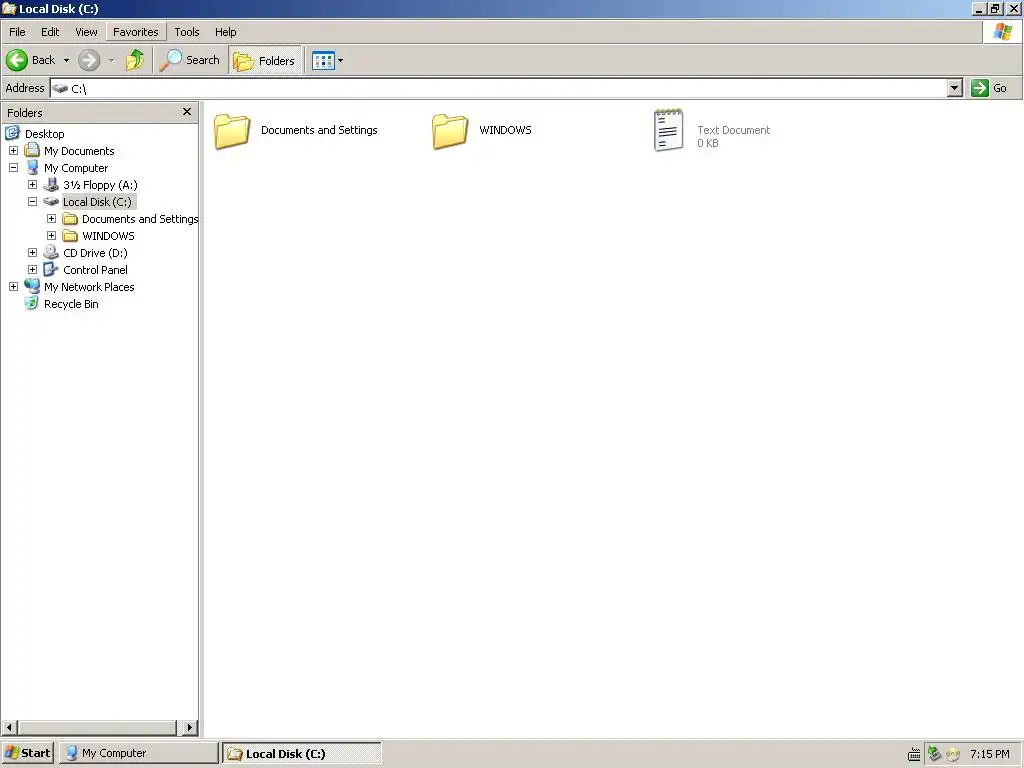Toggle the Folders pane button
The image size is (1024, 768).
(264, 60)
